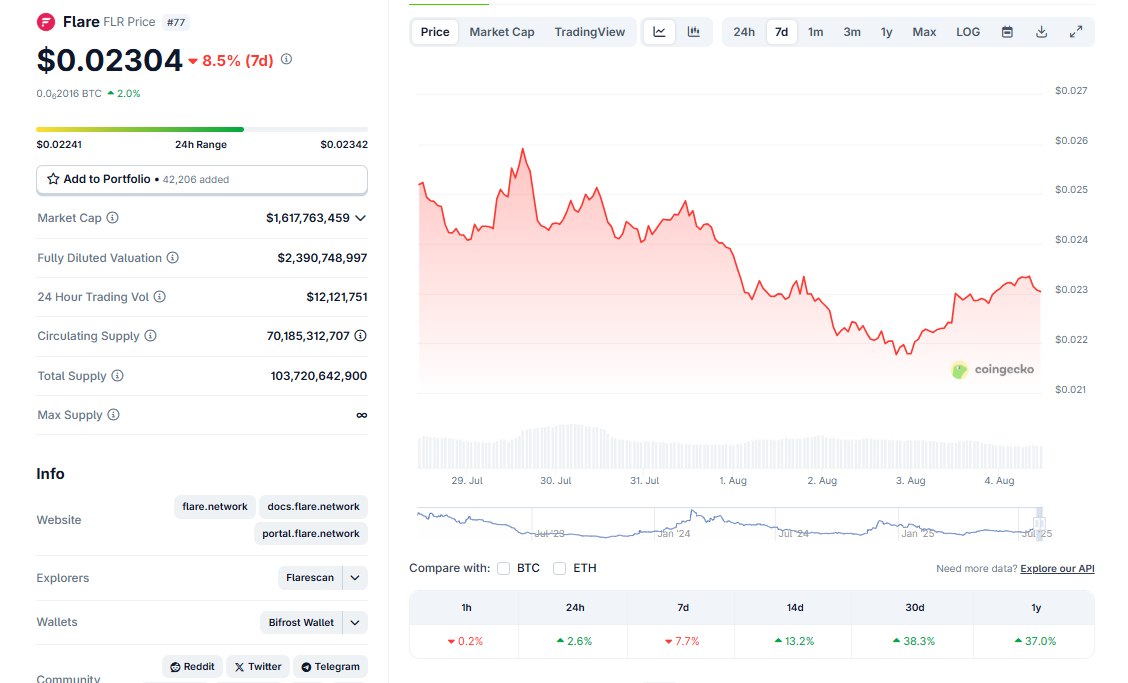Open info icon next to 70,185,312,707 value

[x=360, y=336]
